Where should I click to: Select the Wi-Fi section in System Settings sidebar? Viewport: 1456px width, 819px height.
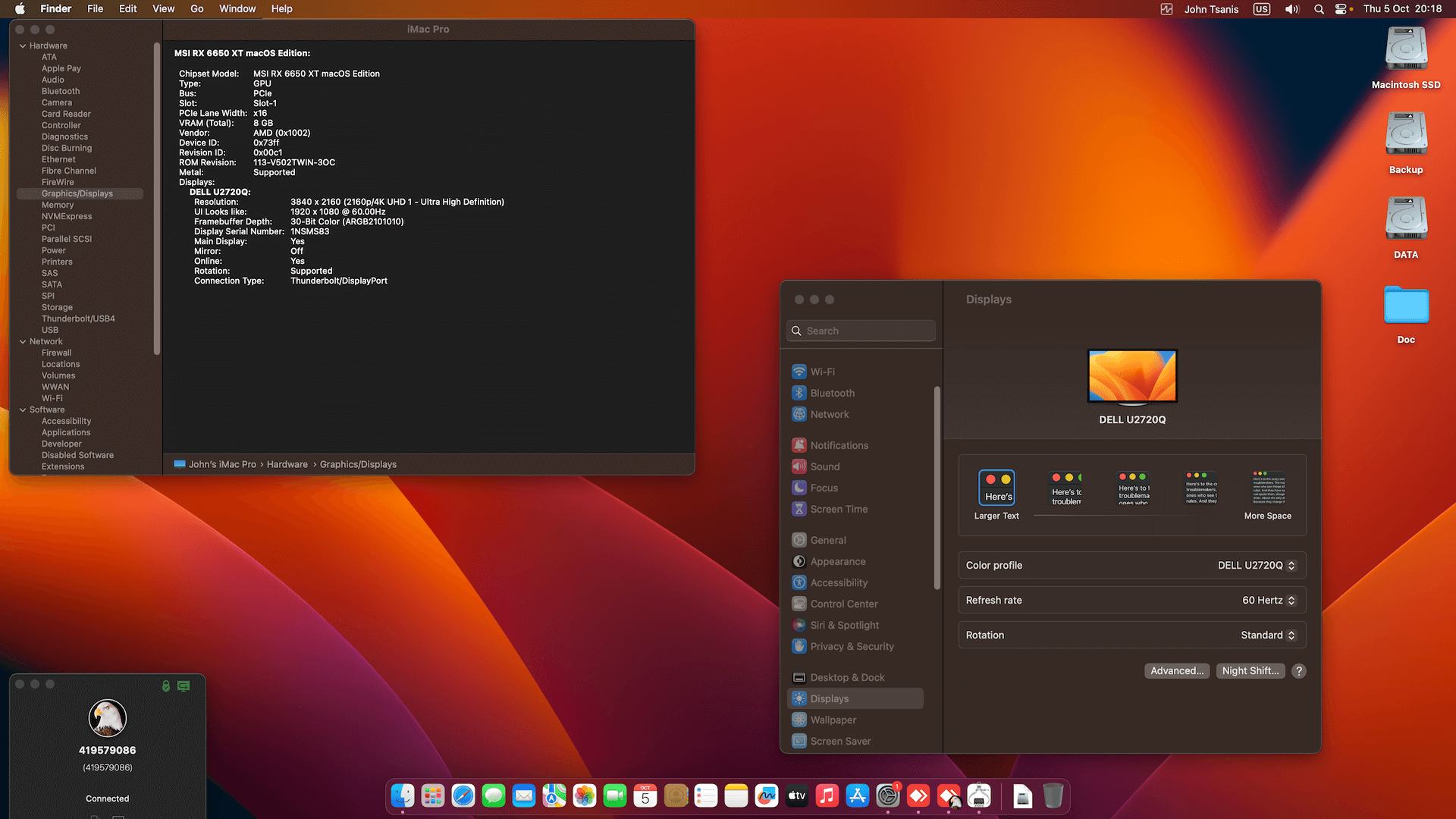[824, 372]
